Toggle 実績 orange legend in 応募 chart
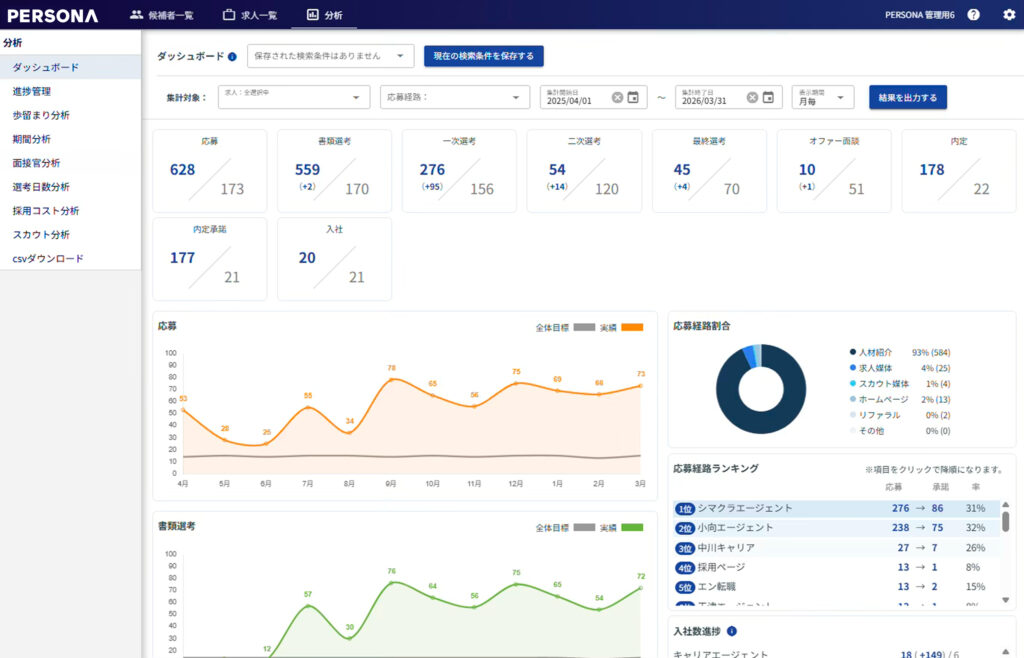The height and width of the screenshot is (658, 1024). 622,328
